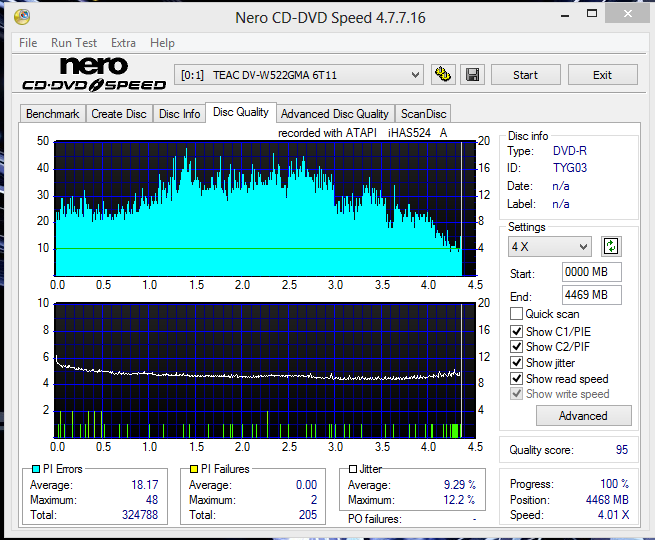The image size is (655, 540).
Task: Disable Show jitter checkbox
Action: click(x=516, y=363)
